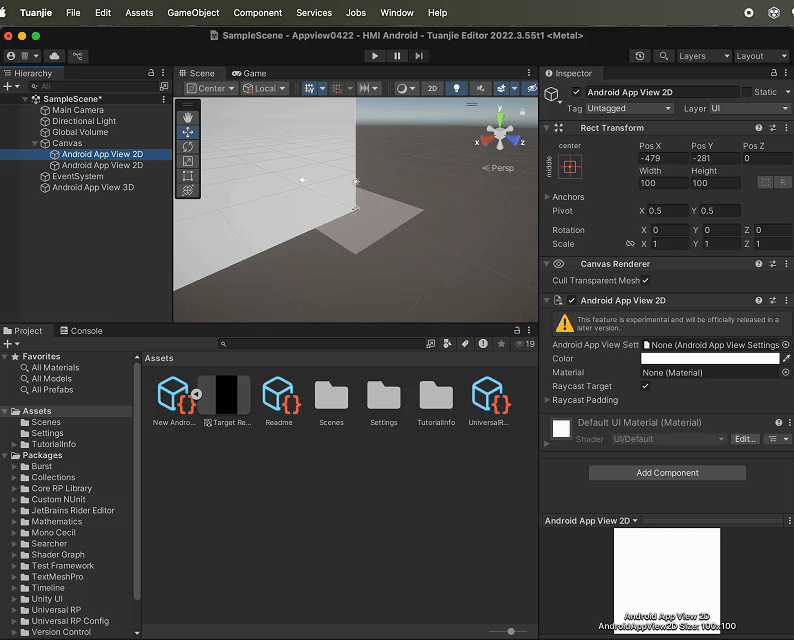Open Android App View Settings picker

tap(785, 345)
